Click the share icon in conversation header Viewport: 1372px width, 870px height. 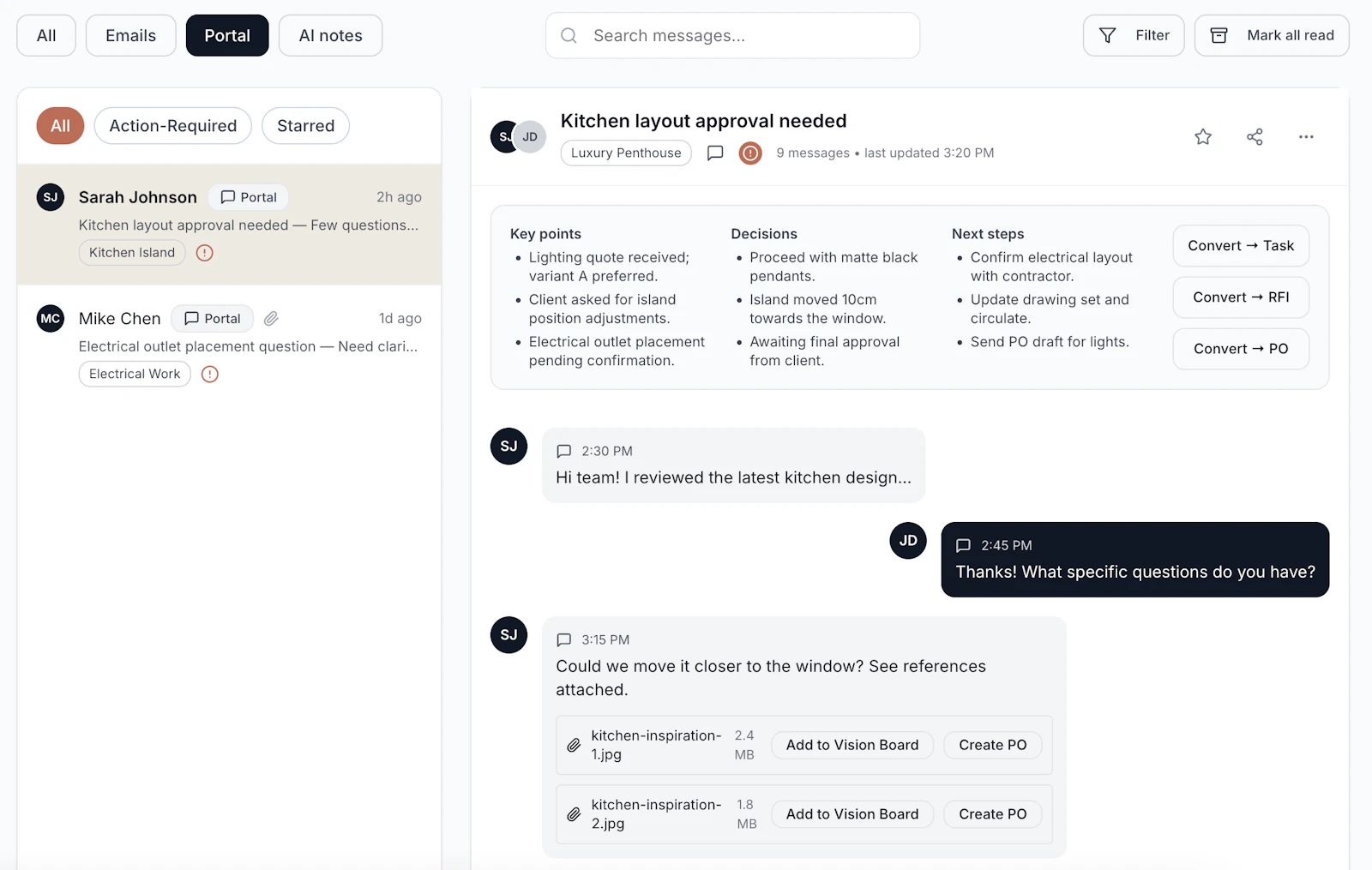(x=1255, y=137)
